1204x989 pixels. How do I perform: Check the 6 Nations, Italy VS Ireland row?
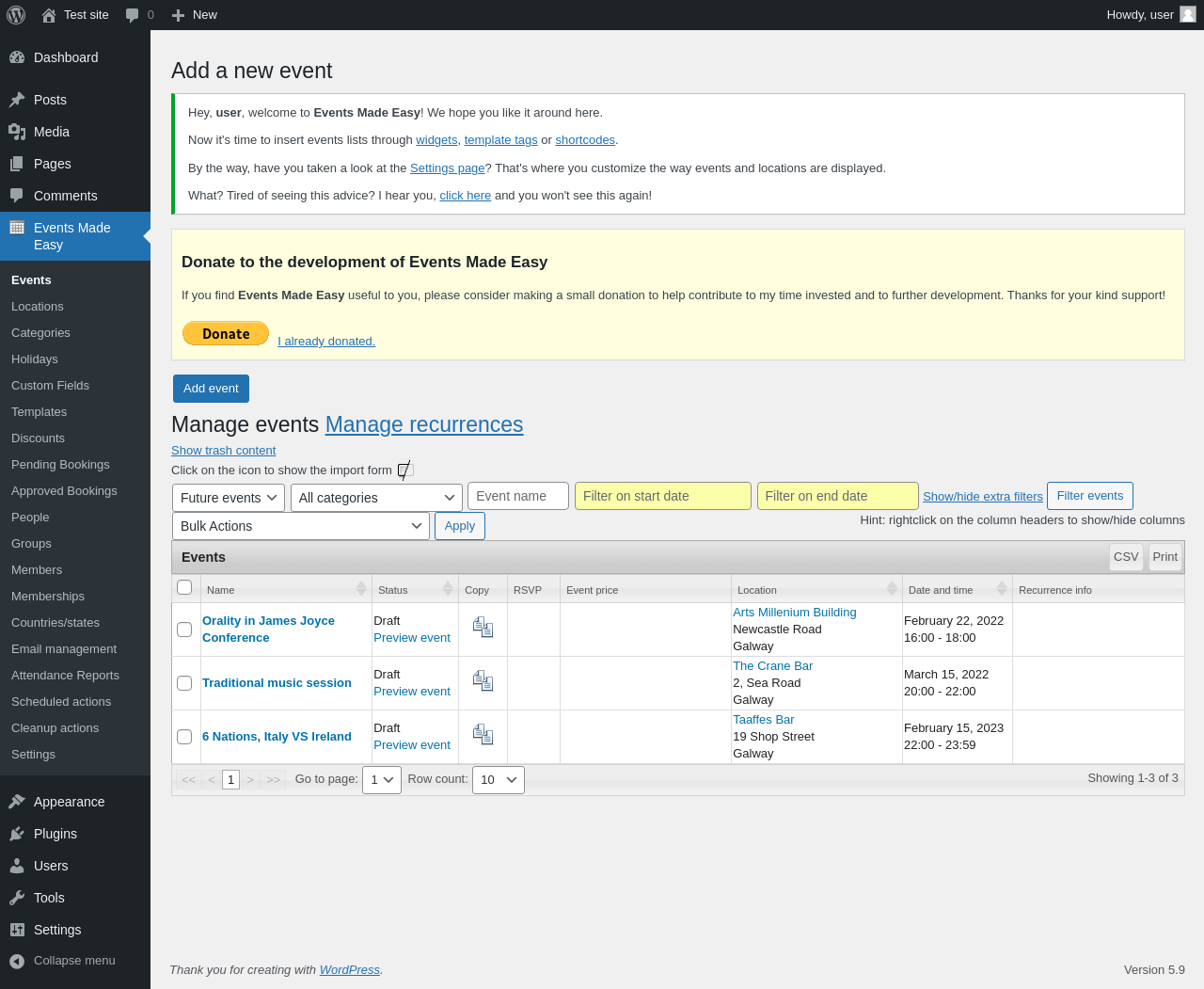tap(184, 737)
